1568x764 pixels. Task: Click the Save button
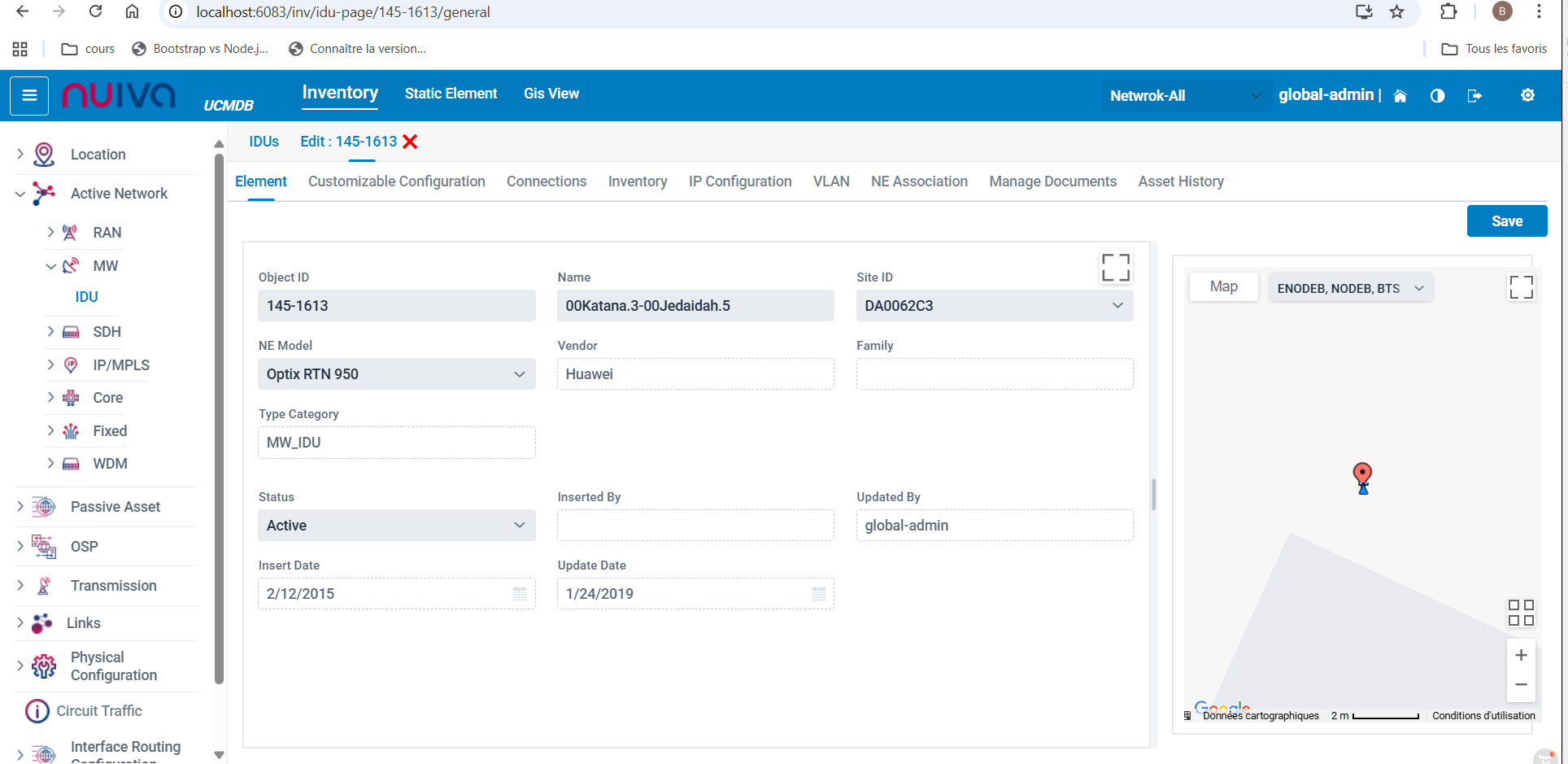1506,221
